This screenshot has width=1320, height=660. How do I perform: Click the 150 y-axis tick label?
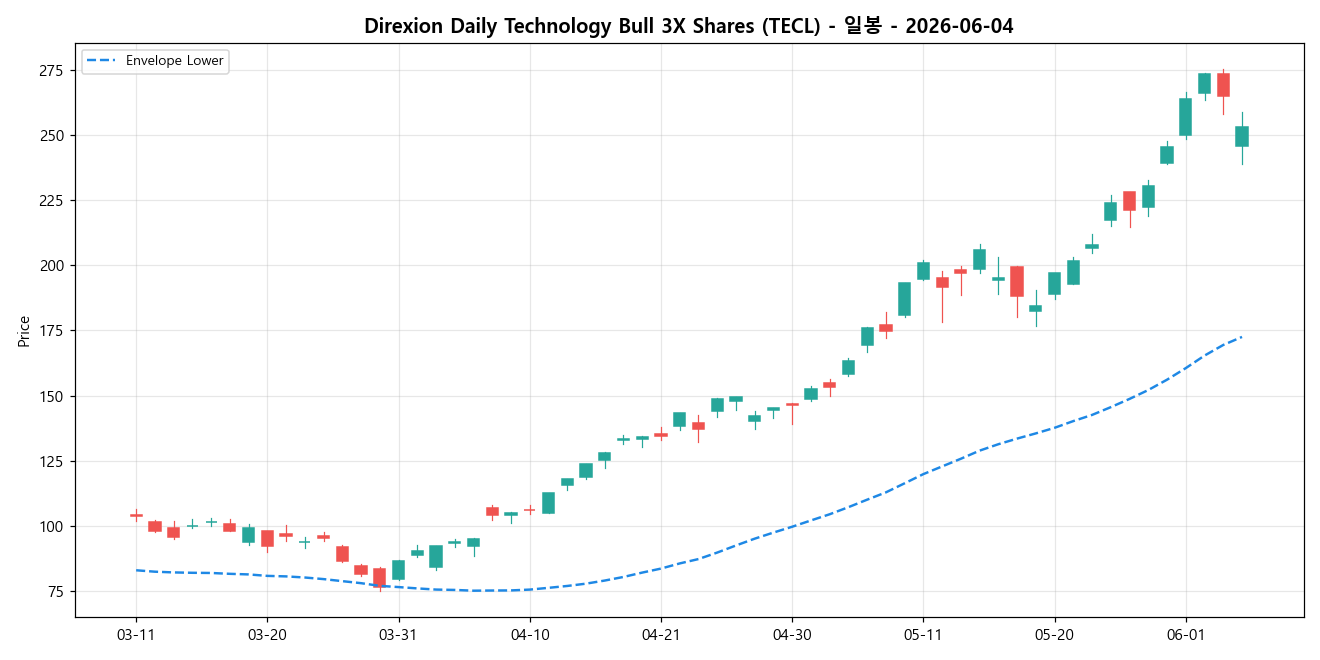point(51,396)
